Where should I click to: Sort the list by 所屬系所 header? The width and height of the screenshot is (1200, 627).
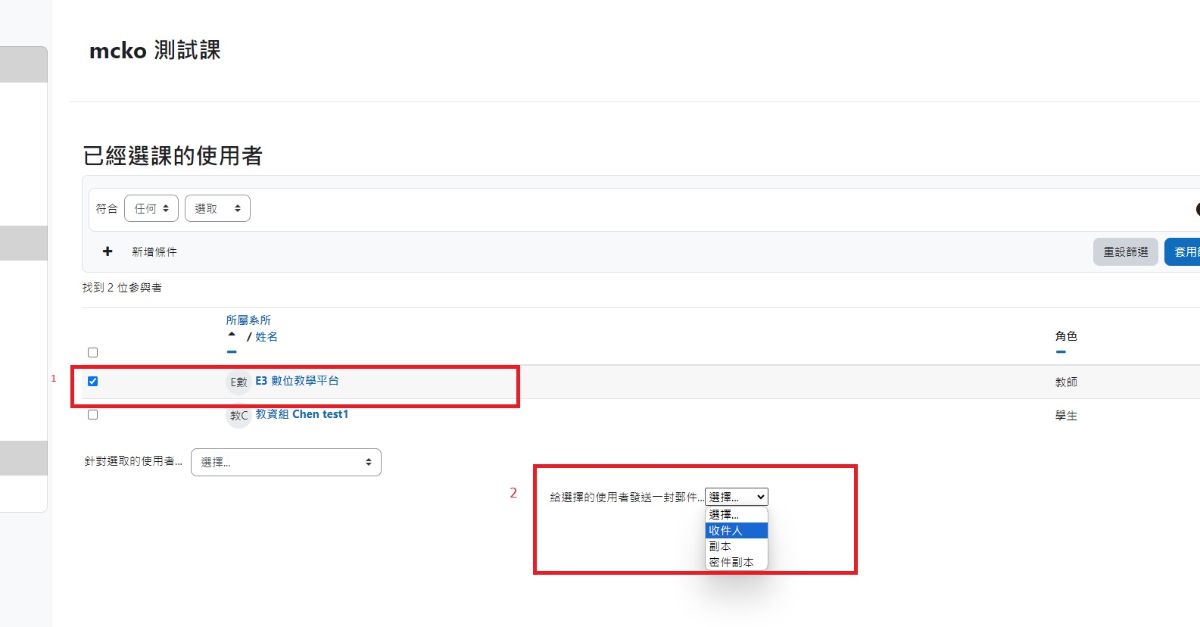coord(248,320)
